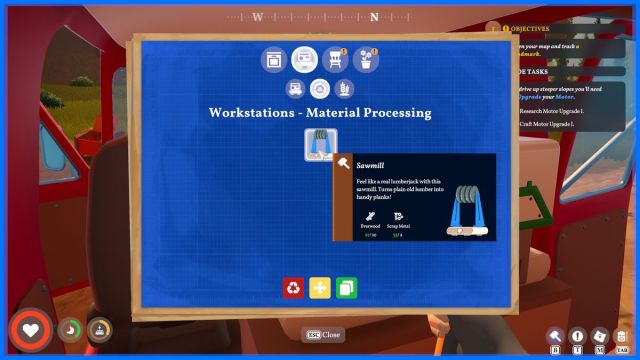Screen dimensions: 640x360
Task: Open the flower pot decorations category
Action: (x=366, y=60)
